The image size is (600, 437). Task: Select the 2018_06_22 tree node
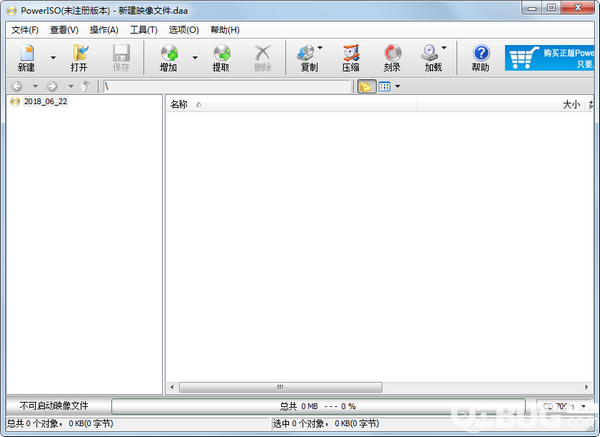pos(46,101)
